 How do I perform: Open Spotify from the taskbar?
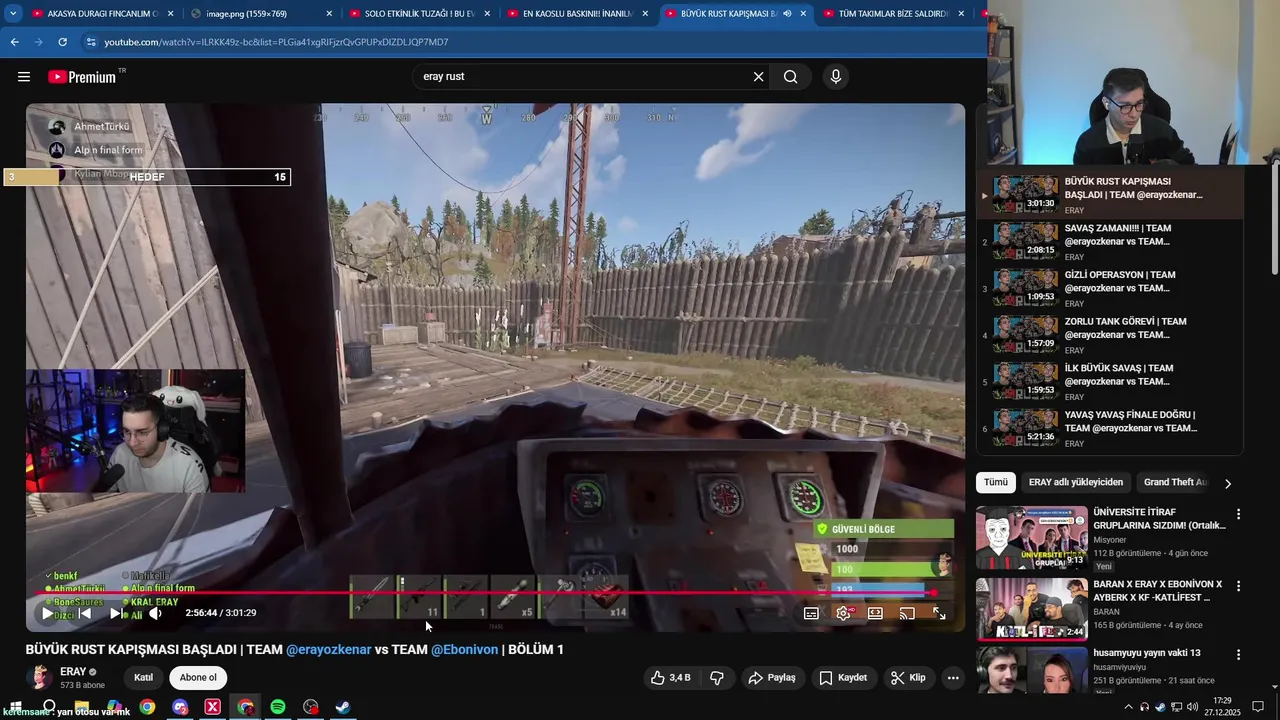(x=278, y=707)
